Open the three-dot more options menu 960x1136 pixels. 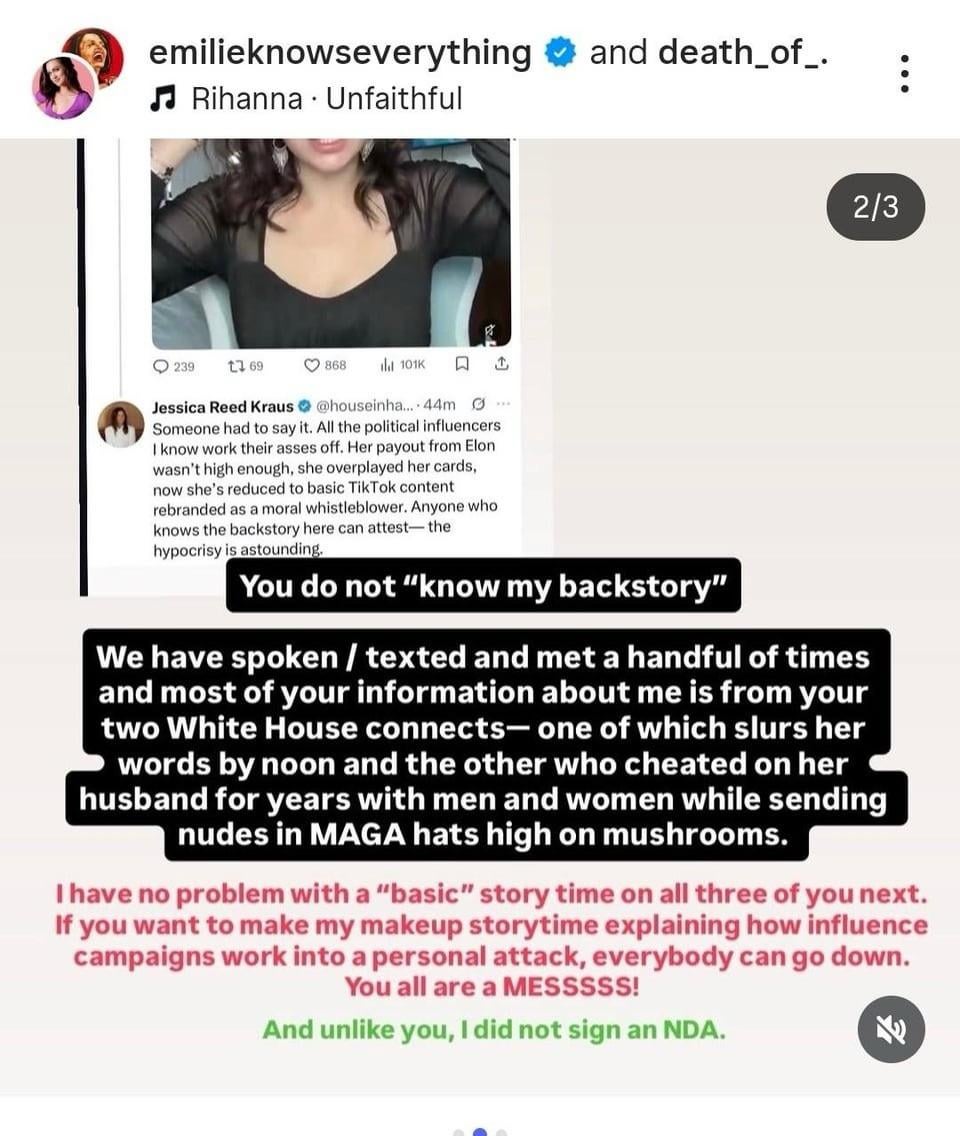[903, 73]
